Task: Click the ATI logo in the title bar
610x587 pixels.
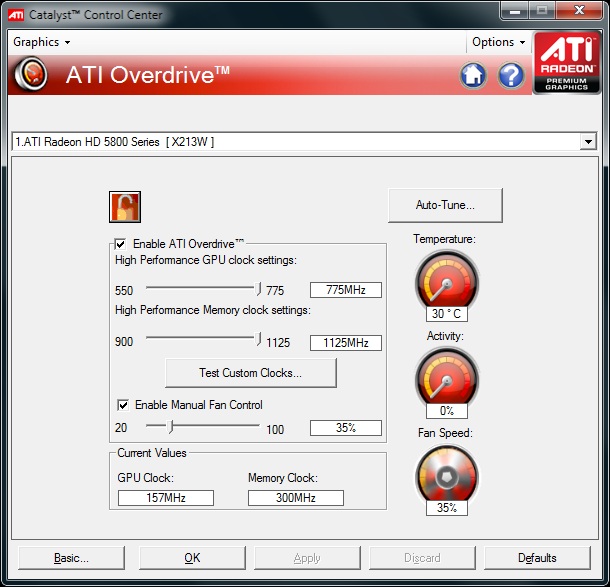Action: [x=16, y=15]
